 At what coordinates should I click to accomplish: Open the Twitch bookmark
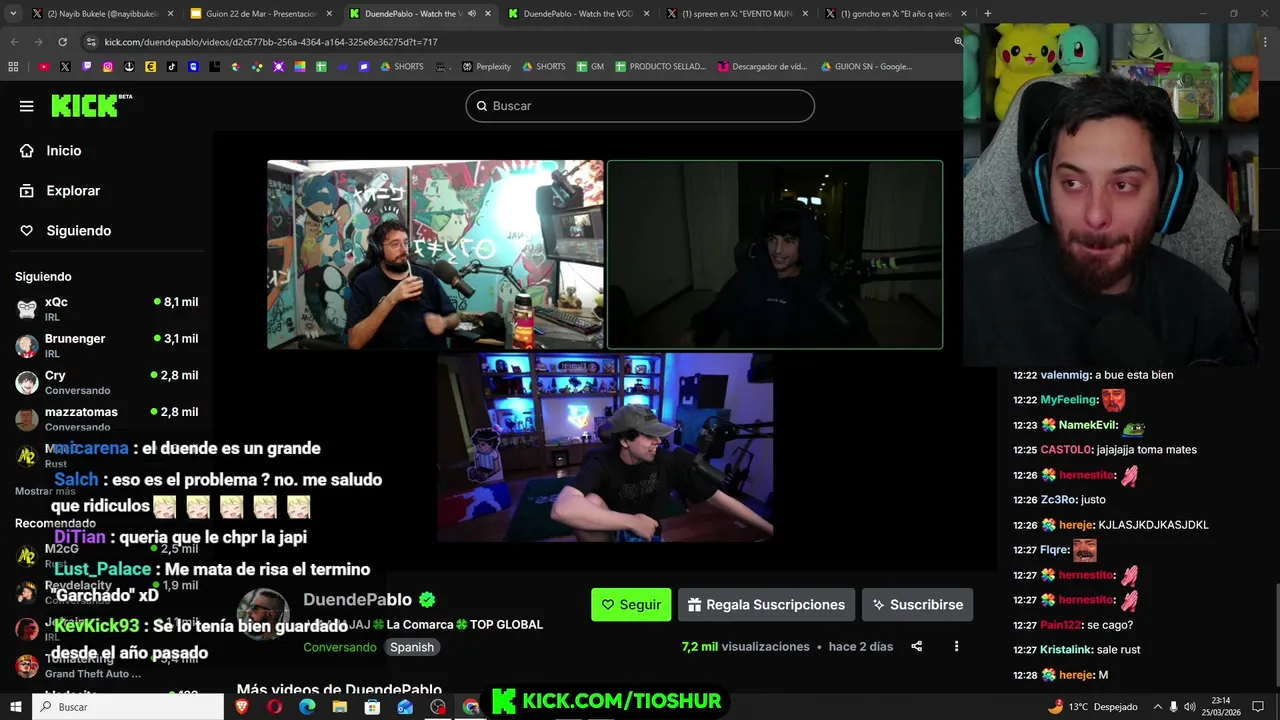(x=86, y=67)
